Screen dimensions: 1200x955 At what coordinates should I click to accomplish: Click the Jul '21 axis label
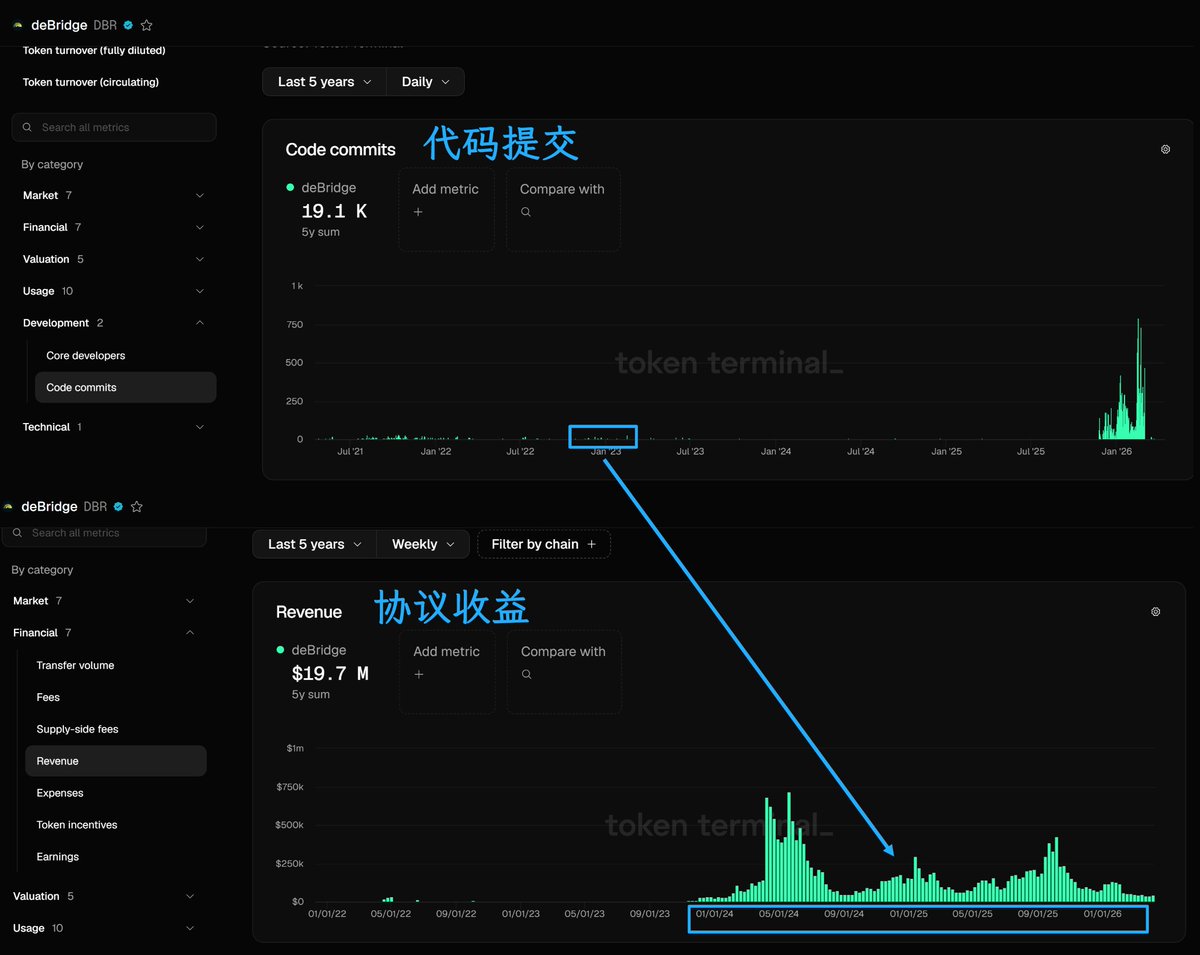350,452
